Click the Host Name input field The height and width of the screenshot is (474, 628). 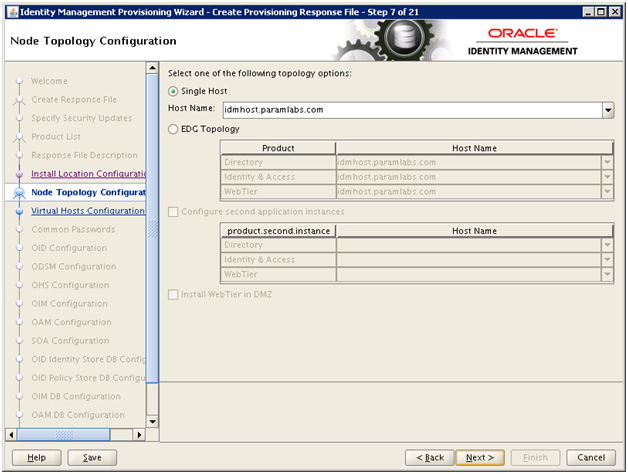coord(412,110)
